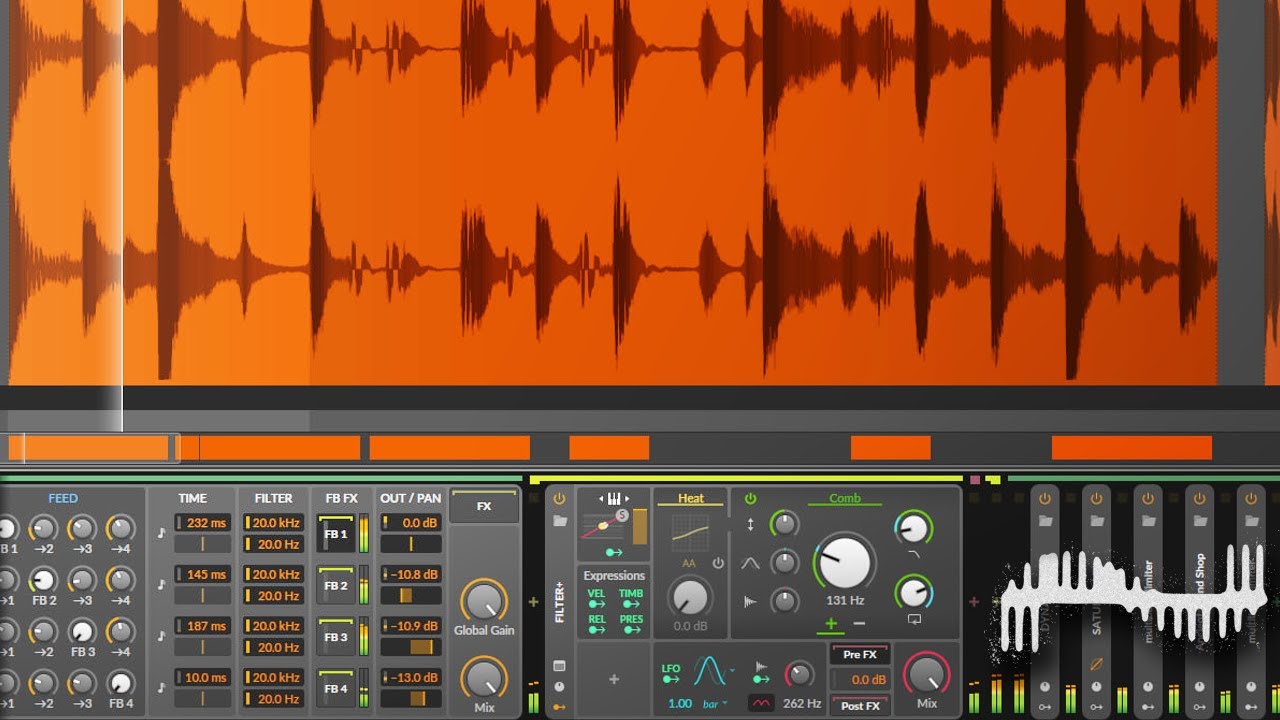Open the LFO waveform shape dropdown

[731, 669]
